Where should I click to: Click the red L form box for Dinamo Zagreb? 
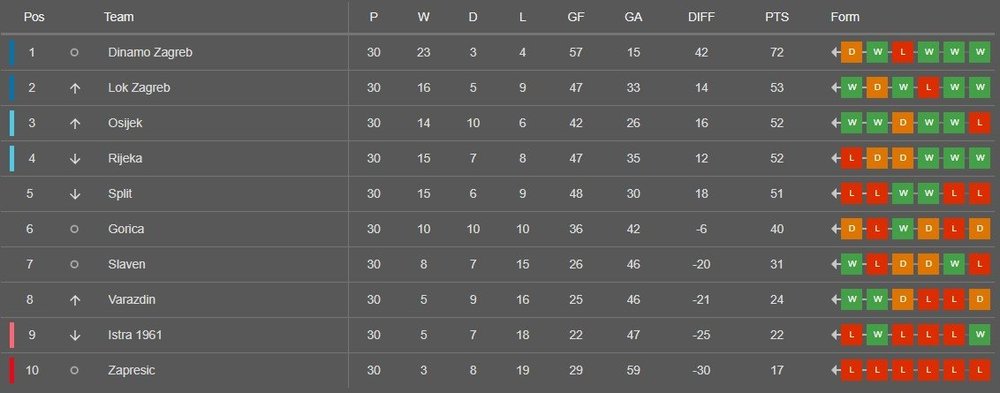902,52
